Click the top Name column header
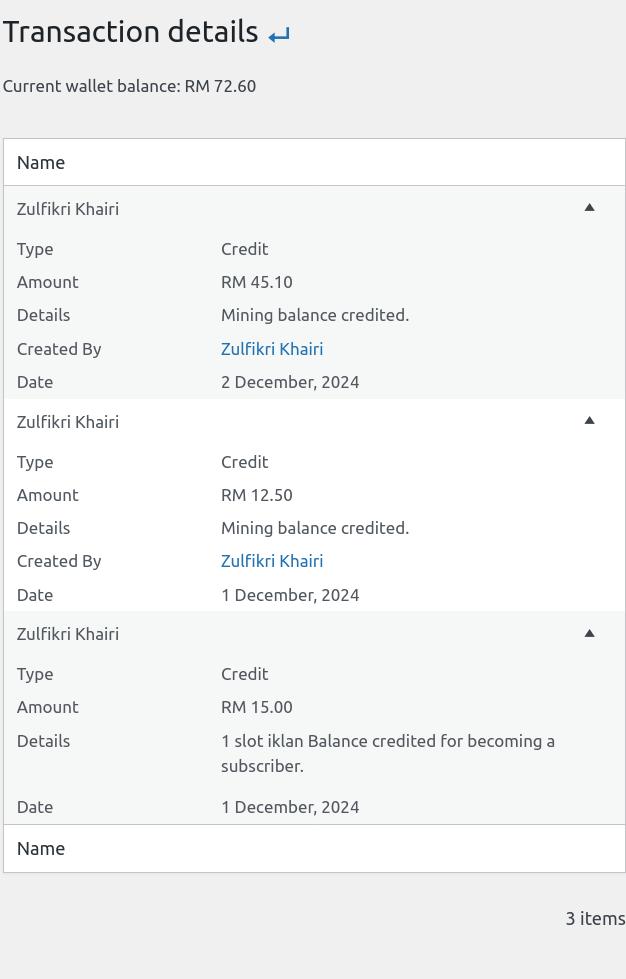 coord(41,162)
